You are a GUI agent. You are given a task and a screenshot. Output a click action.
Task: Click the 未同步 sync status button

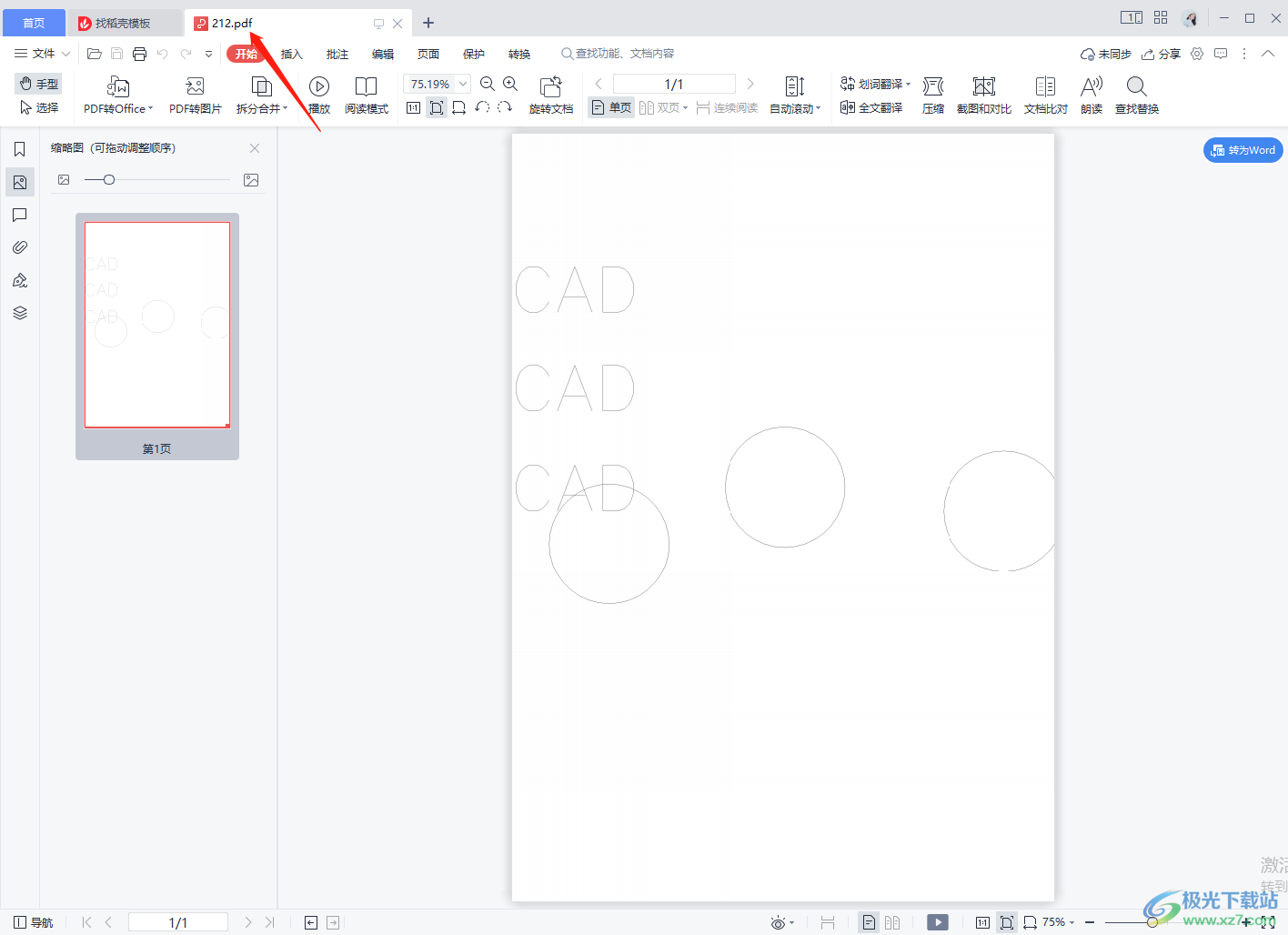pos(1105,54)
